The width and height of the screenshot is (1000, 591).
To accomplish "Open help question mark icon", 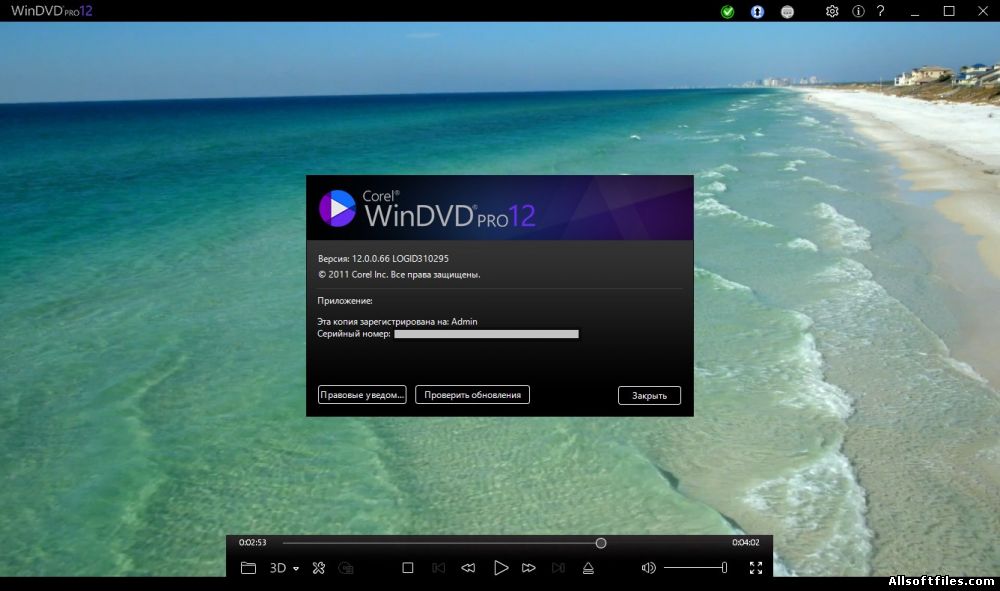I will (881, 11).
